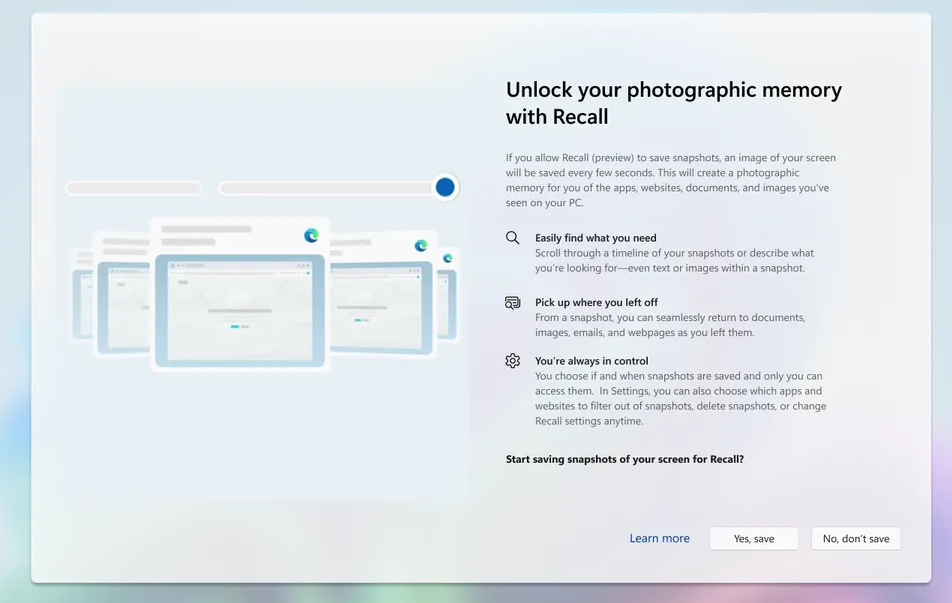Click the gear icon beside 'You're always in control'
Image resolution: width=952 pixels, height=603 pixels.
coord(512,361)
